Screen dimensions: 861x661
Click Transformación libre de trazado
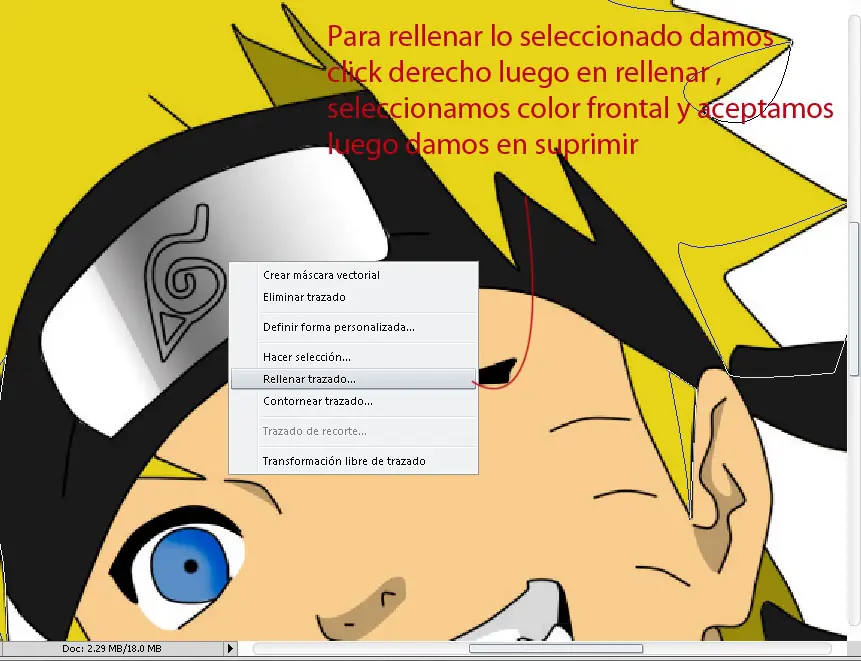coord(354,461)
